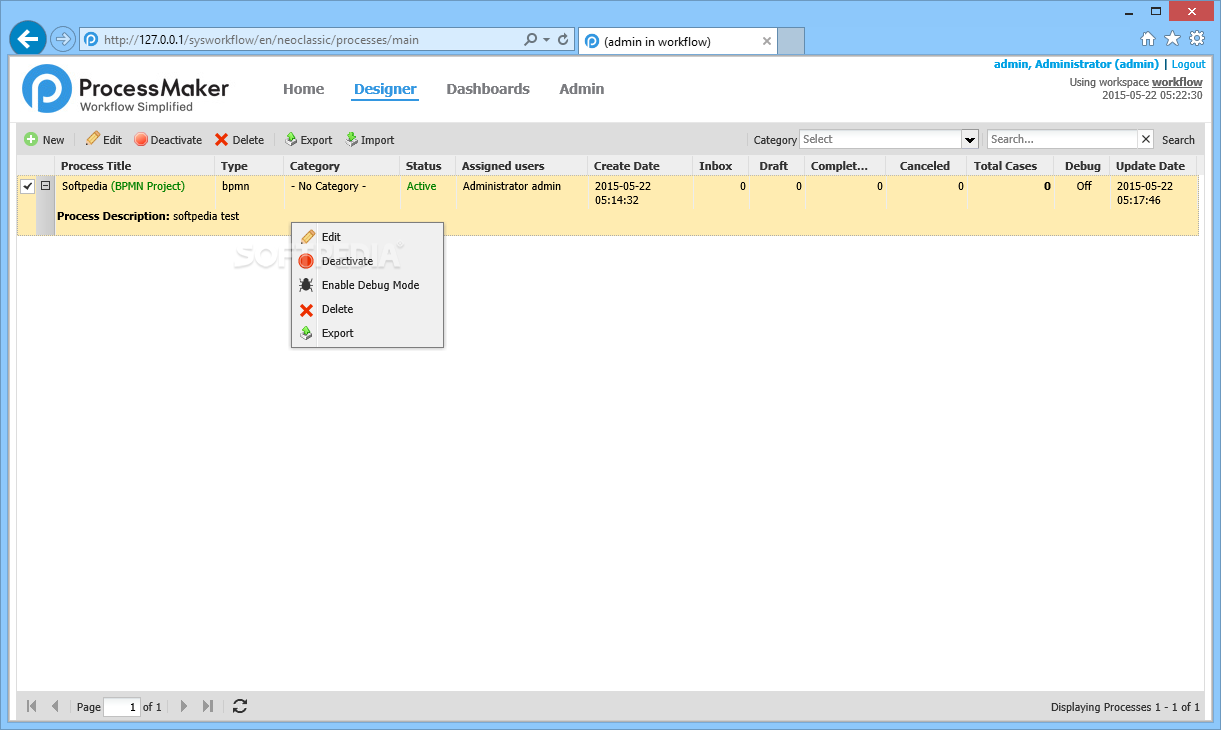Click the admin, Administrator (admin) link
The height and width of the screenshot is (730, 1221).
[x=1076, y=64]
